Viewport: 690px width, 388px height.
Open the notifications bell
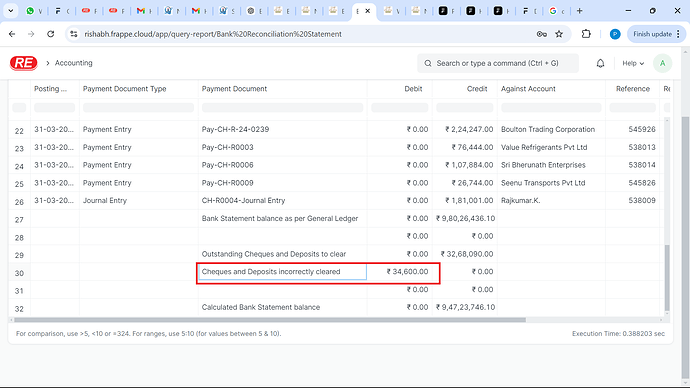[x=600, y=63]
